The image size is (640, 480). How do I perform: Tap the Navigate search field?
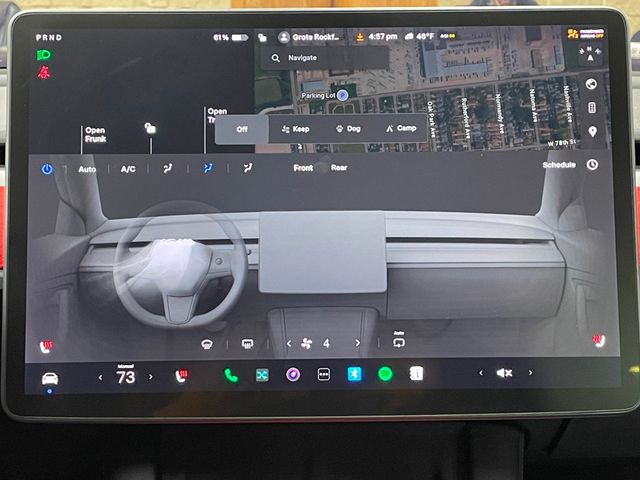324,58
